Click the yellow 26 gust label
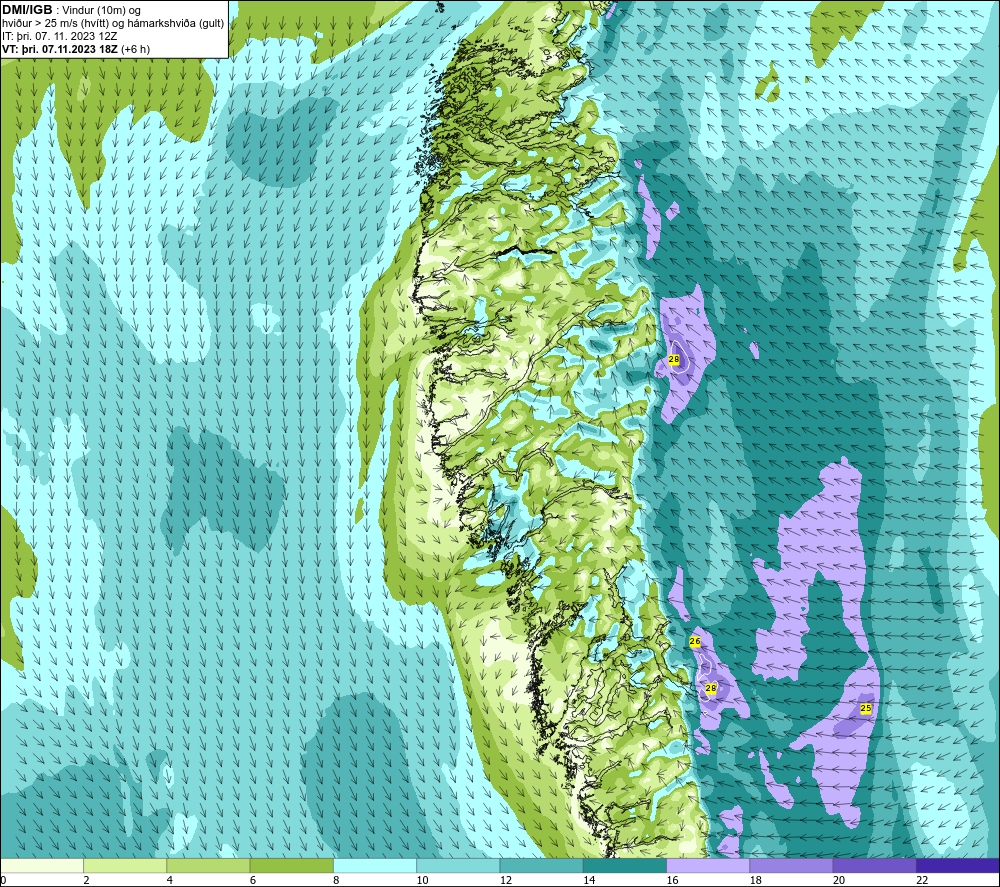 (x=695, y=641)
